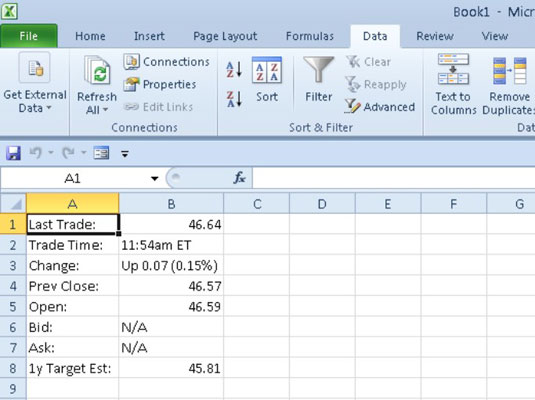Open the Undo history dropdown arrow
The width and height of the screenshot is (535, 400).
tap(51, 153)
